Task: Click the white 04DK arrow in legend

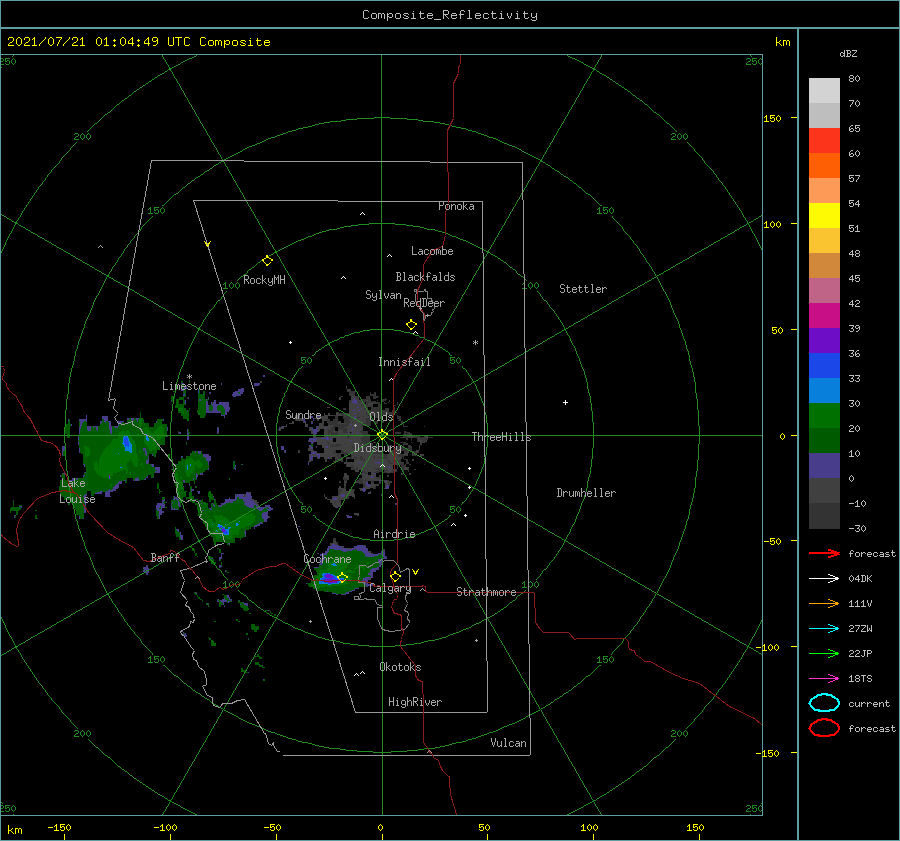Action: [824, 578]
